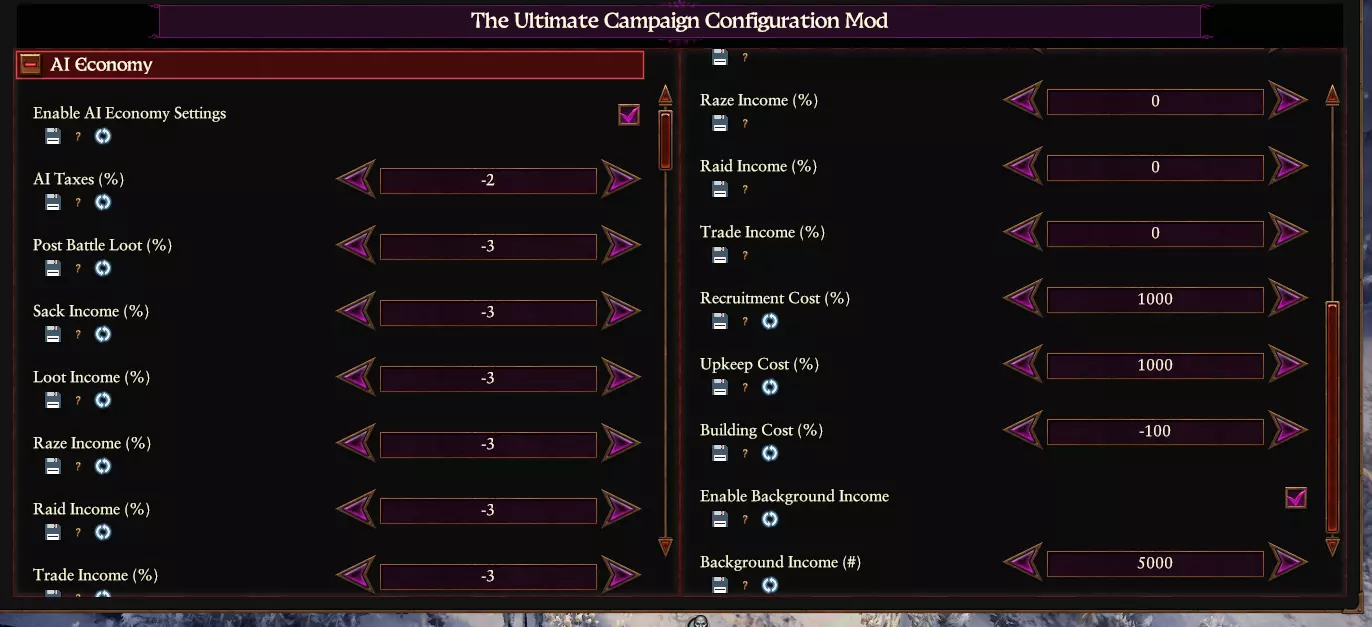This screenshot has height=627, width=1372.
Task: Click the reset icon under Loot Income
Action: click(103, 400)
